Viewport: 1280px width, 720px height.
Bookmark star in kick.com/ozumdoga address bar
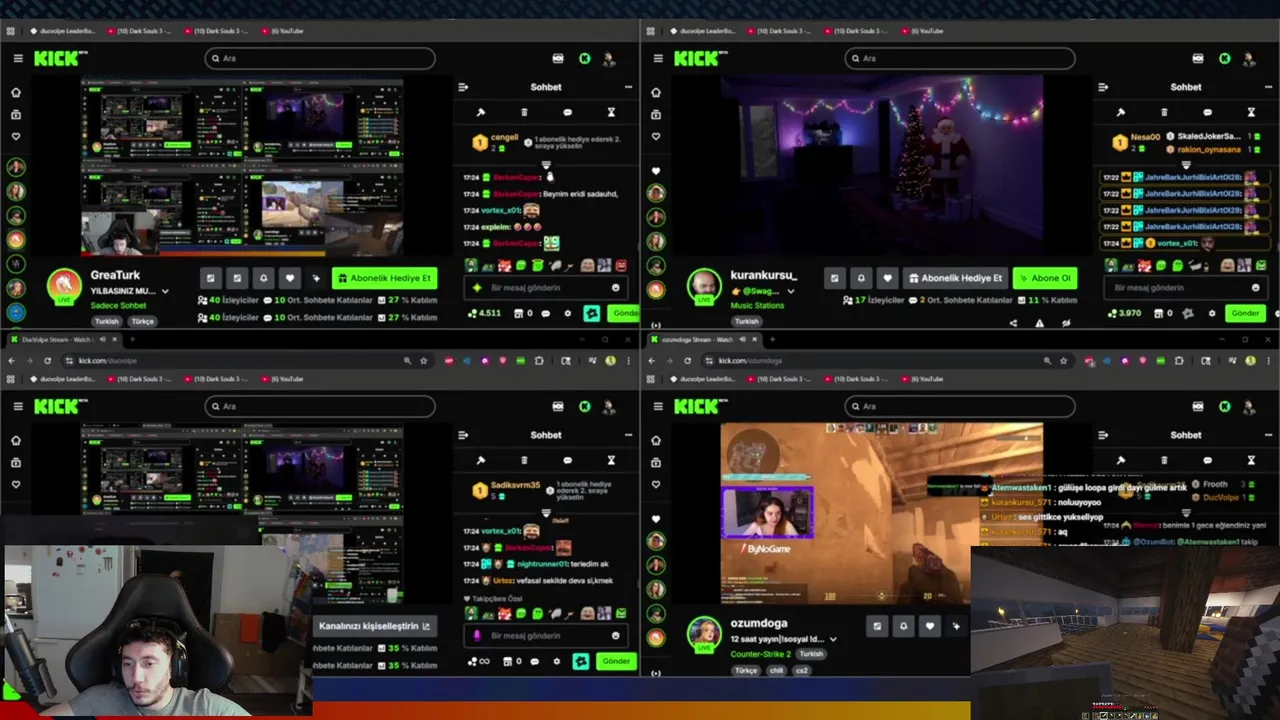(1064, 360)
